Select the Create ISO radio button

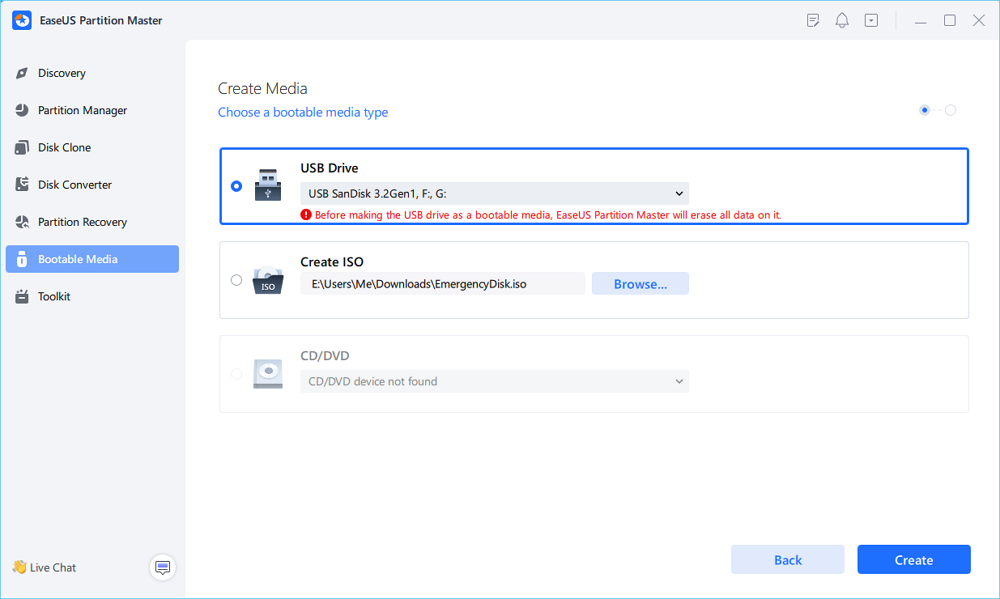pyautogui.click(x=236, y=280)
